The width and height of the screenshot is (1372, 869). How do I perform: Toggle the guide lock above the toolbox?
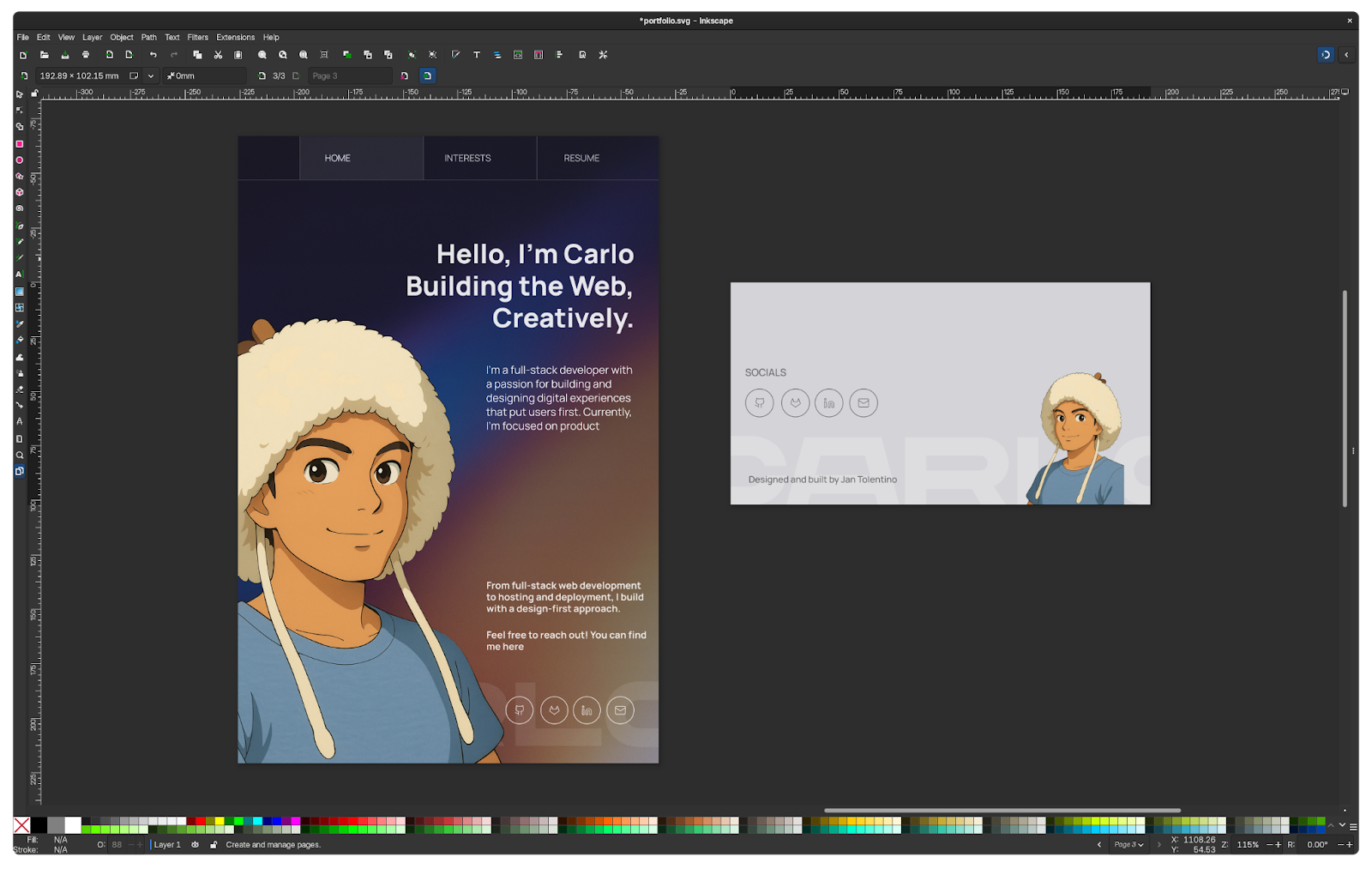click(34, 93)
